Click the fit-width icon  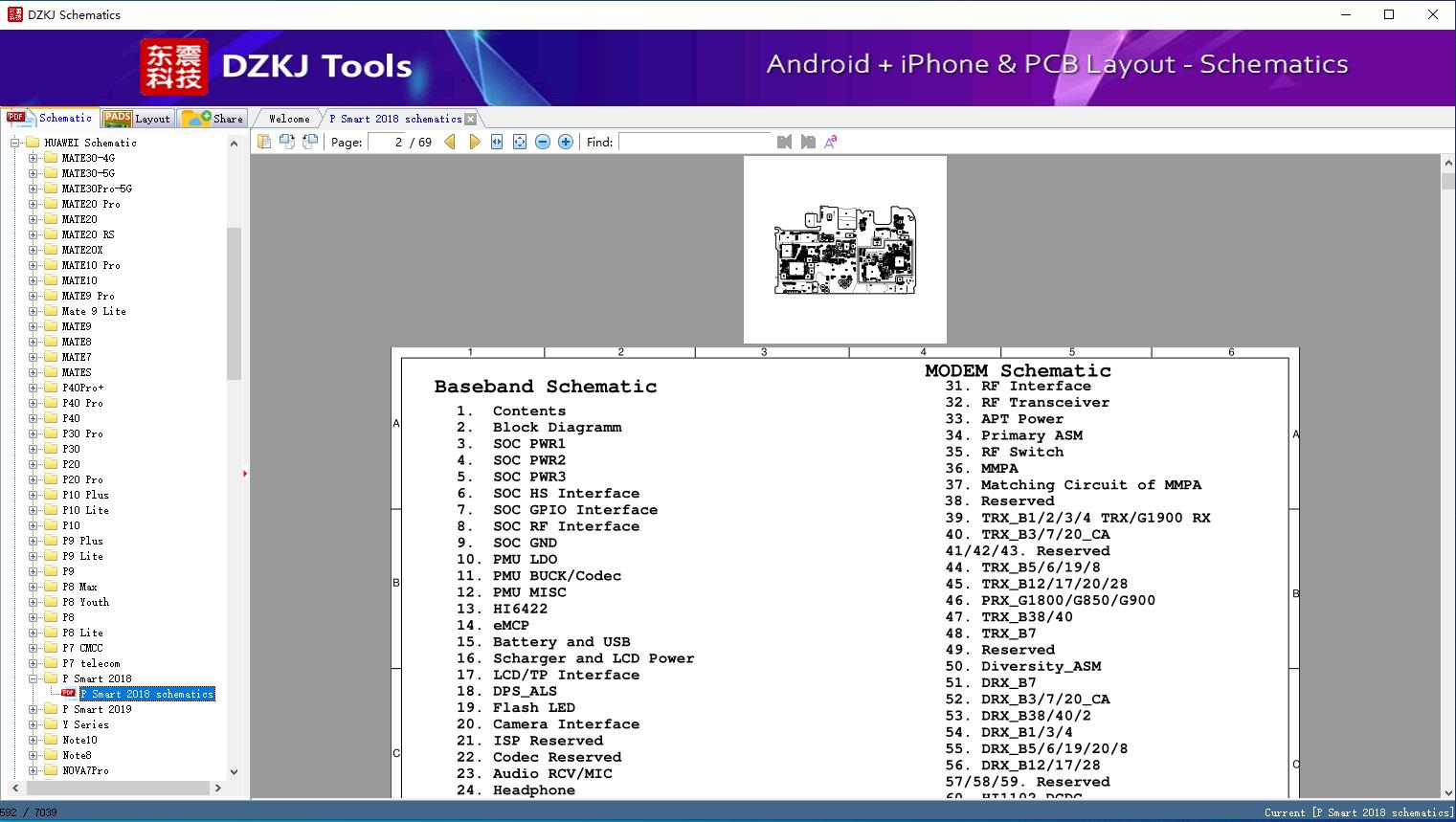(x=497, y=142)
